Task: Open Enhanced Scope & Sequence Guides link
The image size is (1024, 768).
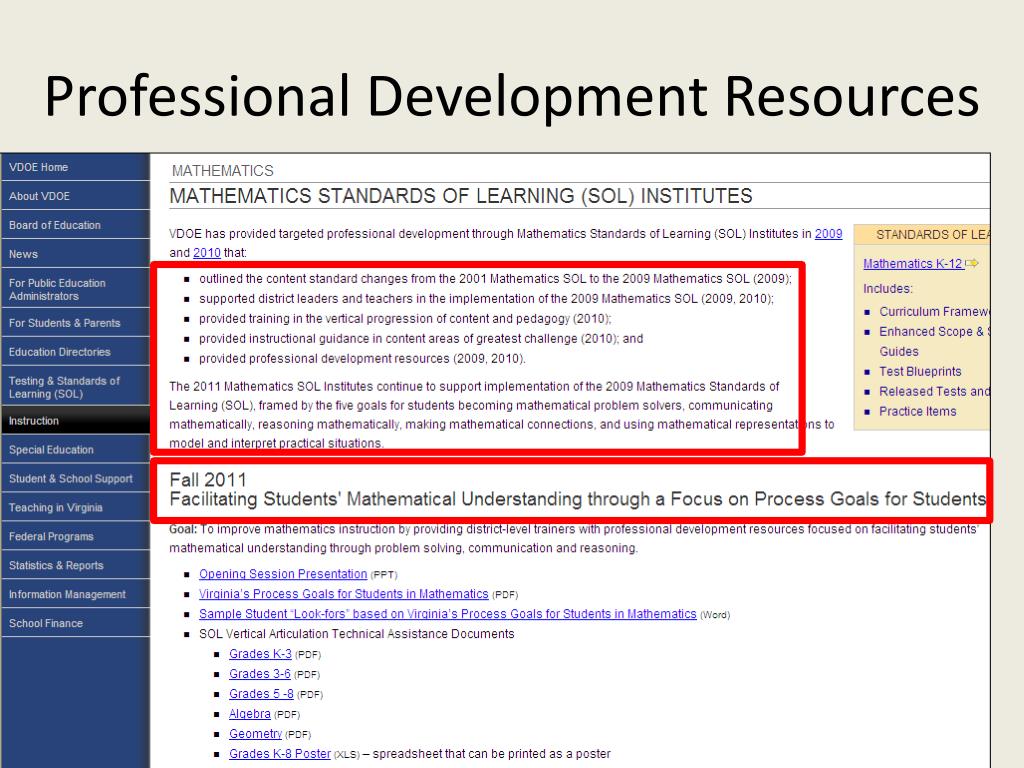Action: (934, 341)
